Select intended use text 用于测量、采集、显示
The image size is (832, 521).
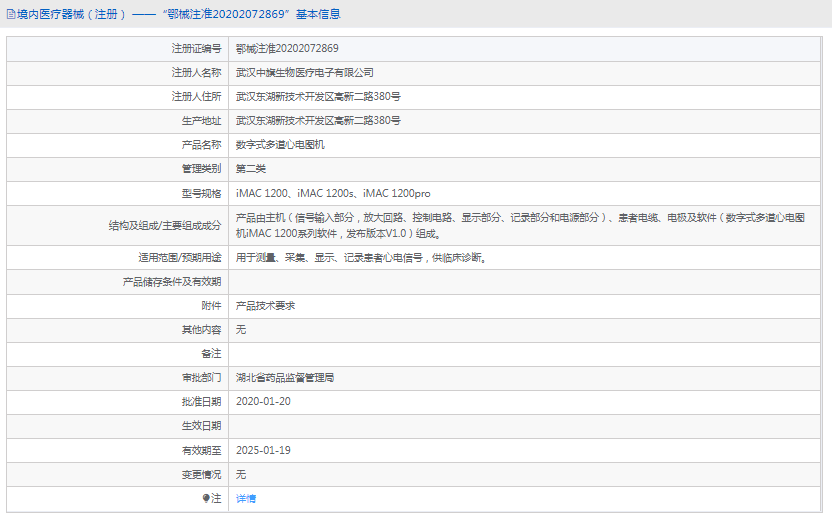tap(361, 258)
